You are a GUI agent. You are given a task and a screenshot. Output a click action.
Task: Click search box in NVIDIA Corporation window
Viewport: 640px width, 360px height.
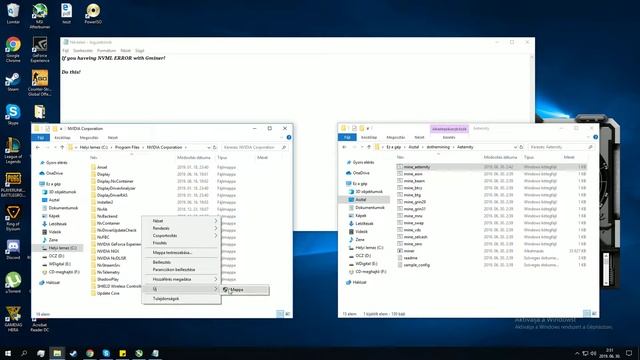255,147
